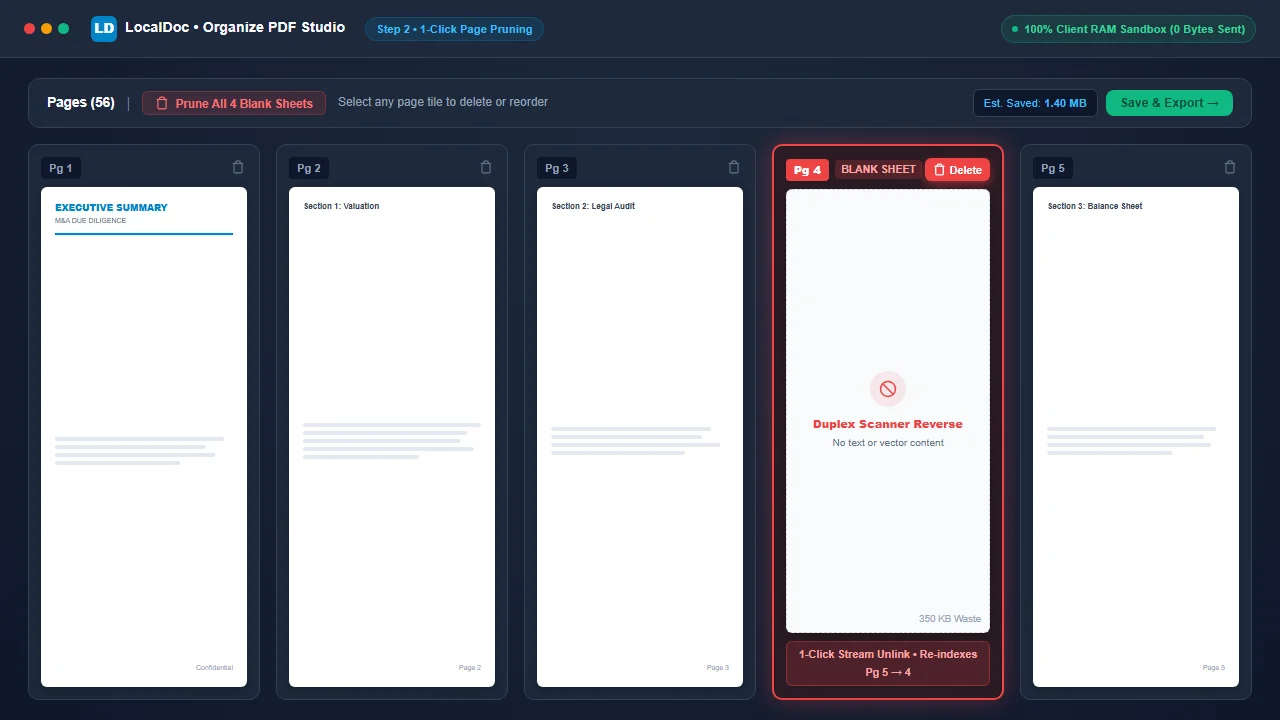Click the 100% Client RAM Sandbox badge

[1128, 29]
